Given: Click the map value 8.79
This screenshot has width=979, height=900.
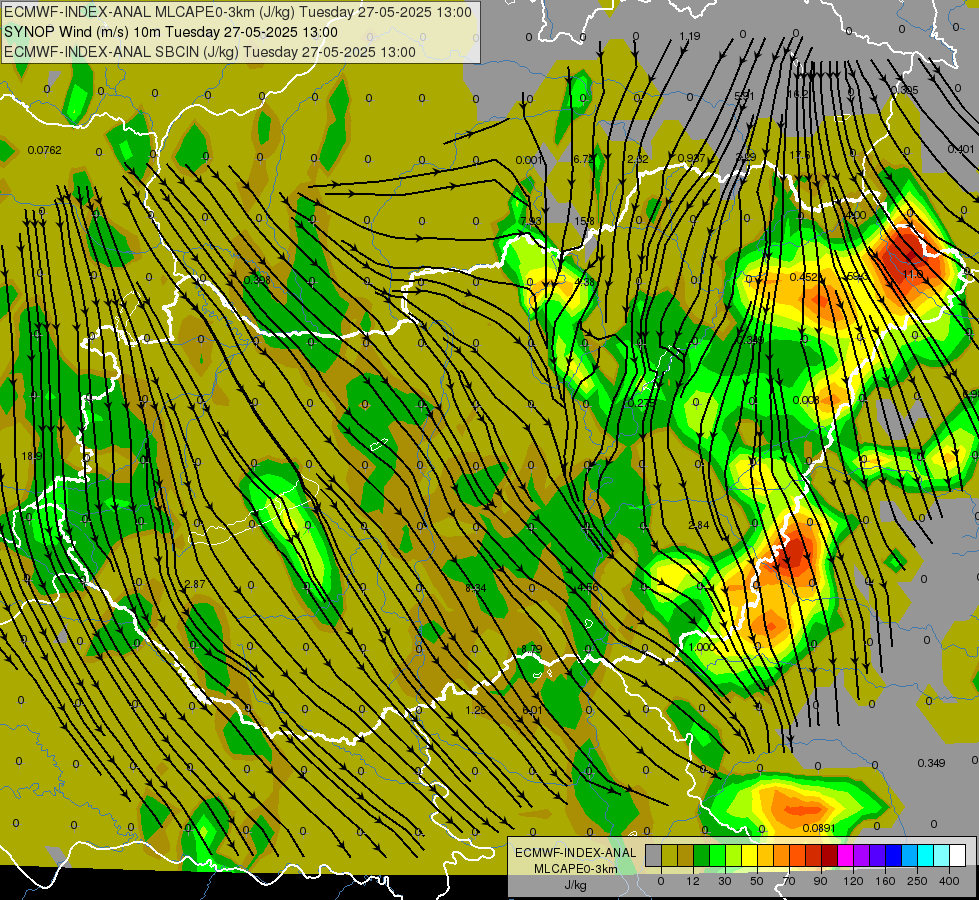Looking at the screenshot, I should click(x=531, y=649).
